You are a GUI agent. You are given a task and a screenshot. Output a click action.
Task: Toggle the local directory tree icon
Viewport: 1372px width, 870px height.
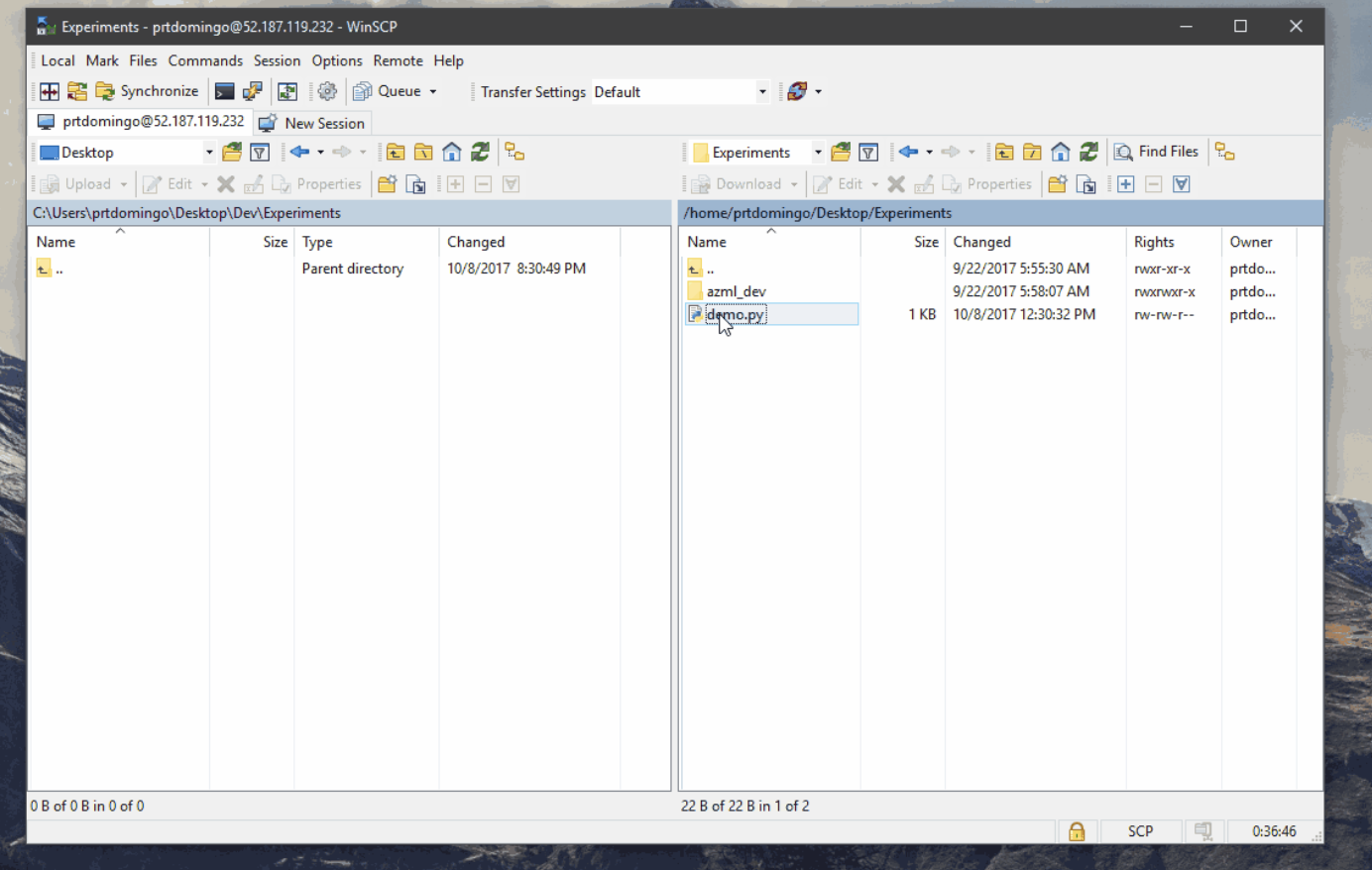click(x=514, y=153)
